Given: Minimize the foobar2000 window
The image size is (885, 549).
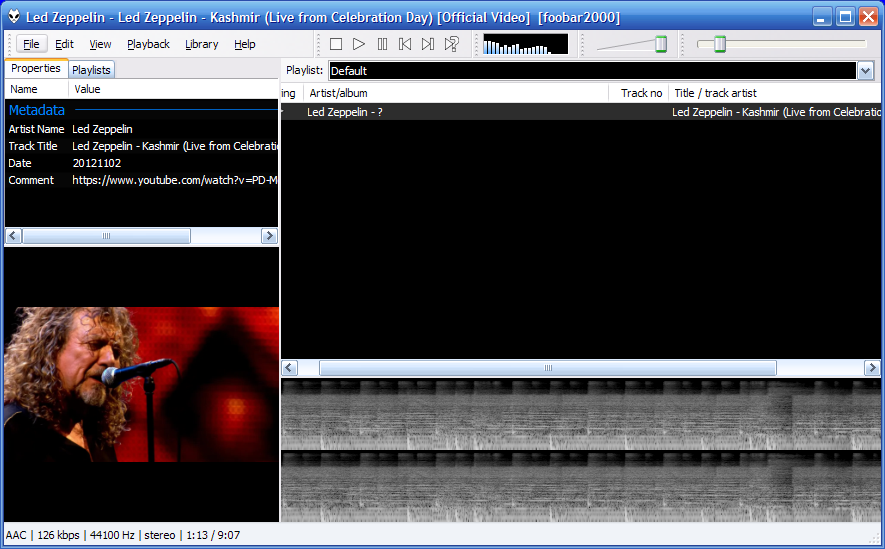Looking at the screenshot, I should (x=822, y=17).
